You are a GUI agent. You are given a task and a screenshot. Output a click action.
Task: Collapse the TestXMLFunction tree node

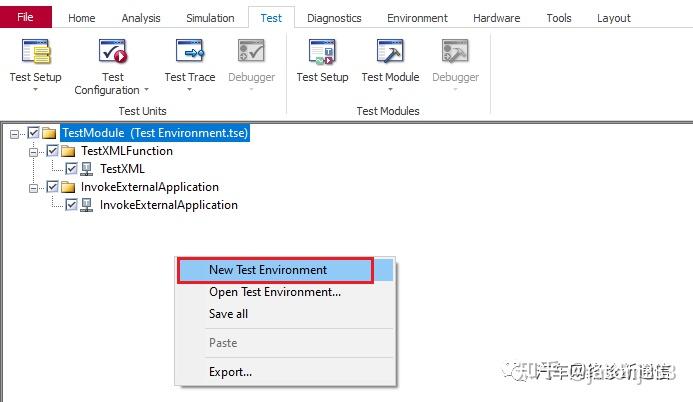pos(34,151)
